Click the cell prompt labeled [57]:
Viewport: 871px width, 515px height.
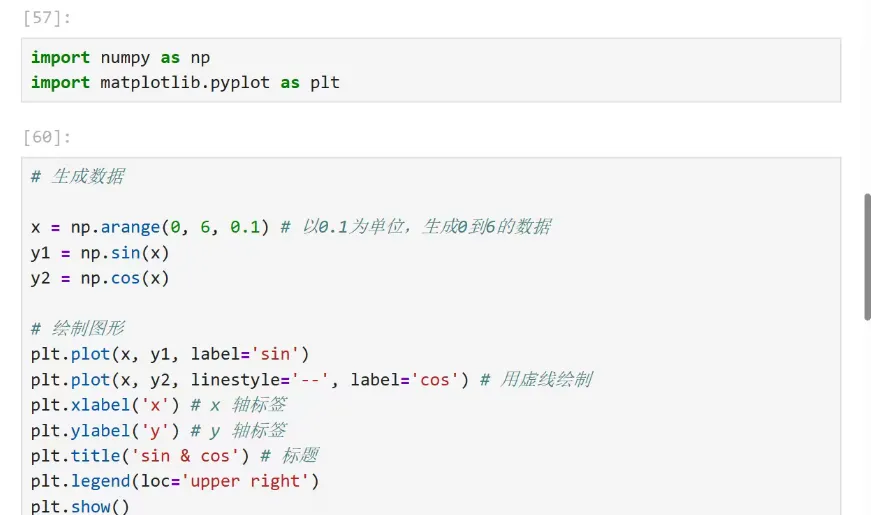point(47,18)
